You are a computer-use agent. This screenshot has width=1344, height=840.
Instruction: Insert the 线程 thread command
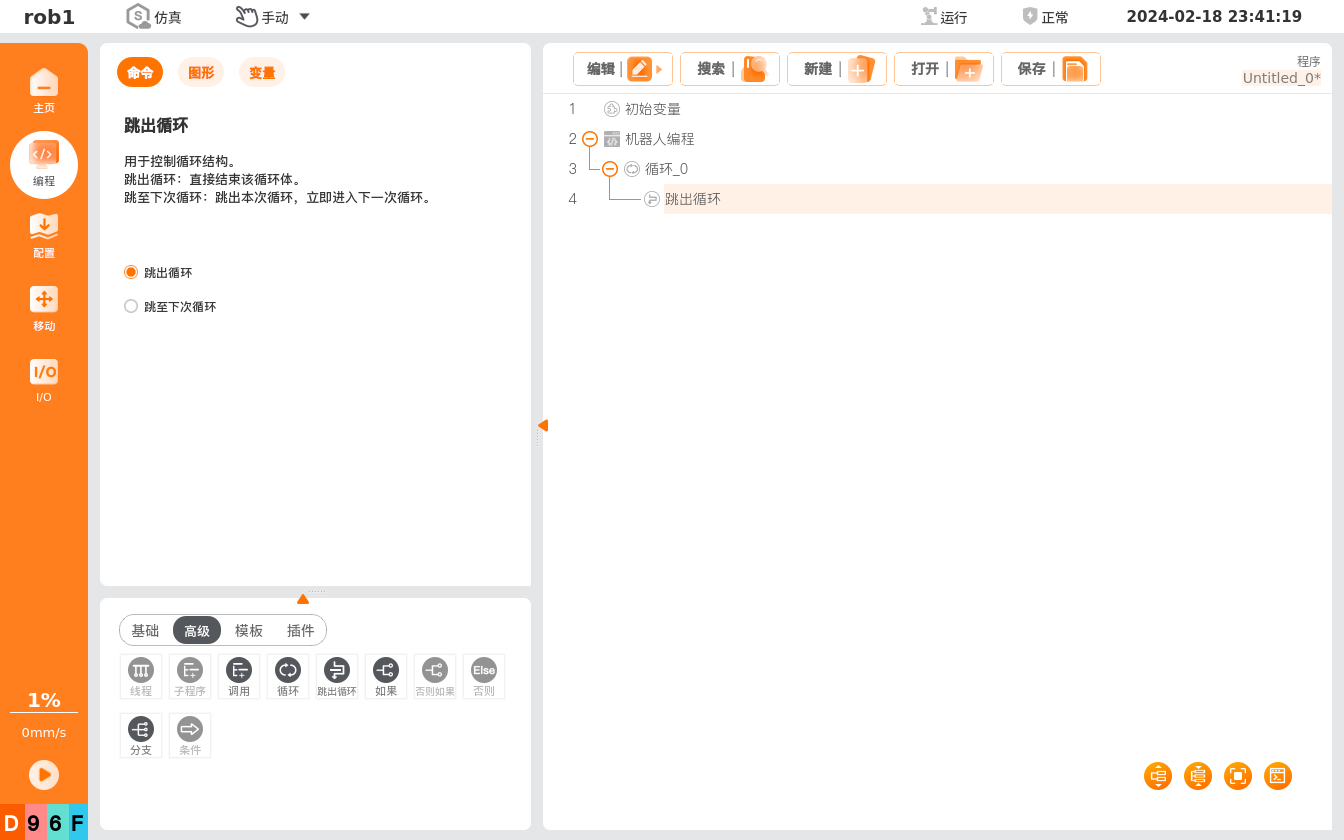point(141,677)
